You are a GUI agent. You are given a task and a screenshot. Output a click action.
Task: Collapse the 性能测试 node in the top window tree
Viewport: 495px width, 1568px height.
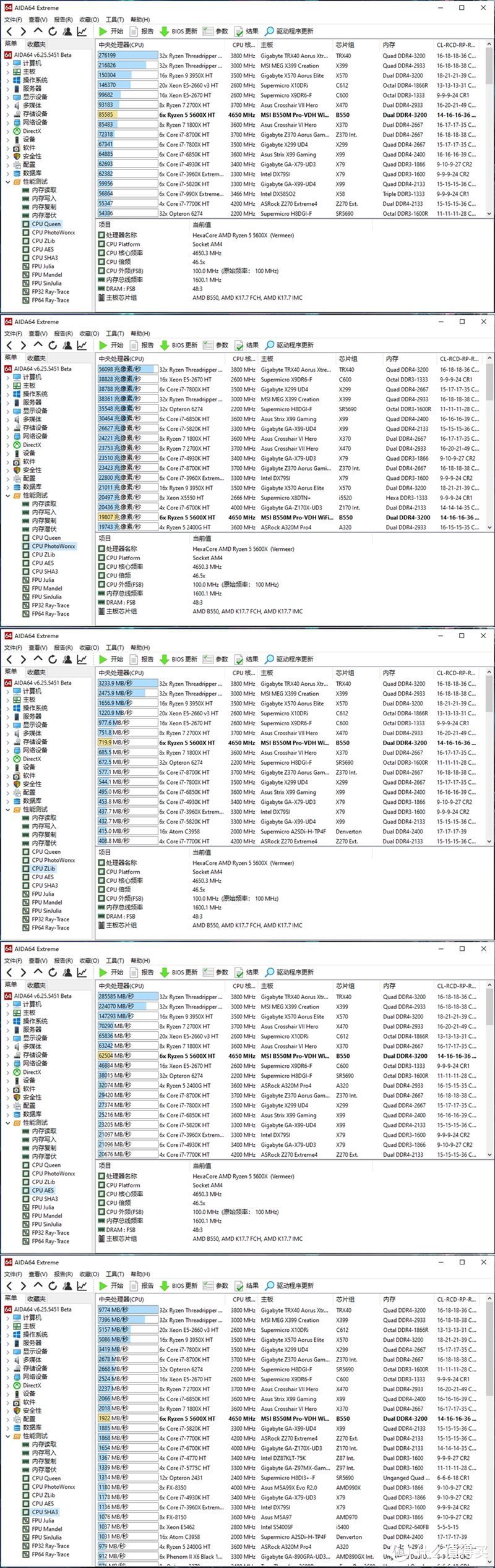tap(8, 182)
